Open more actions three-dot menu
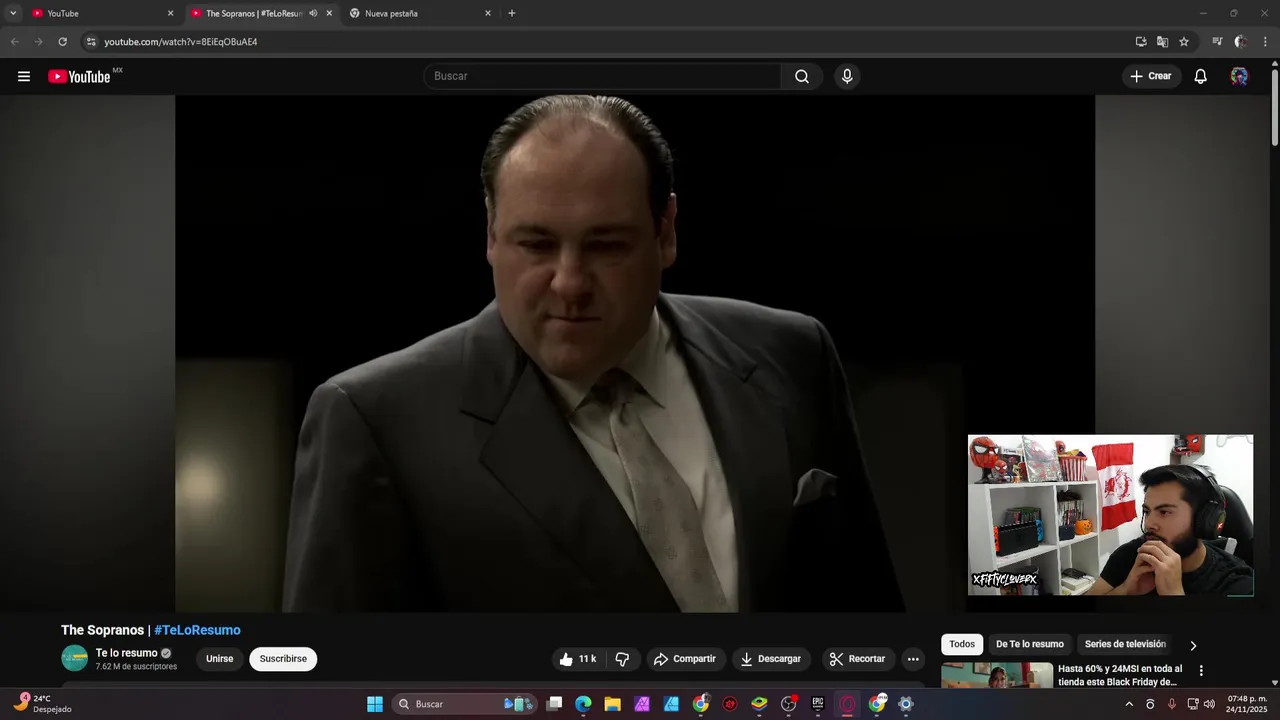Viewport: 1280px width, 720px height. pyautogui.click(x=913, y=659)
